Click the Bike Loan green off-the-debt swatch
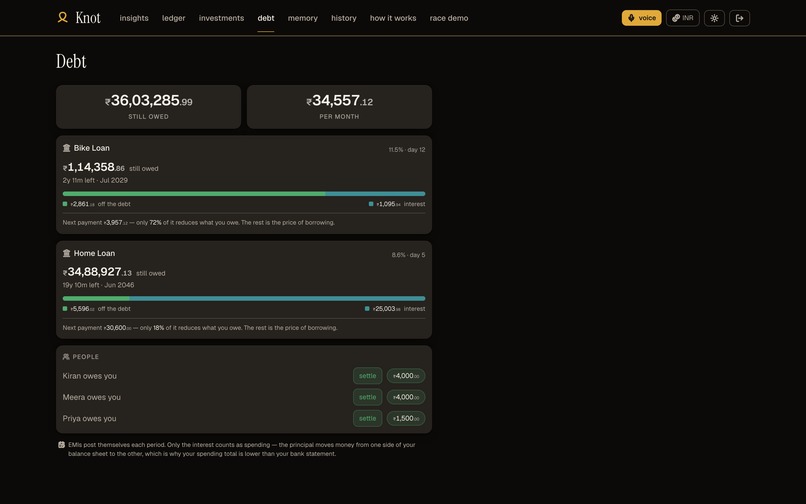Viewport: 806px width, 504px height. point(65,204)
